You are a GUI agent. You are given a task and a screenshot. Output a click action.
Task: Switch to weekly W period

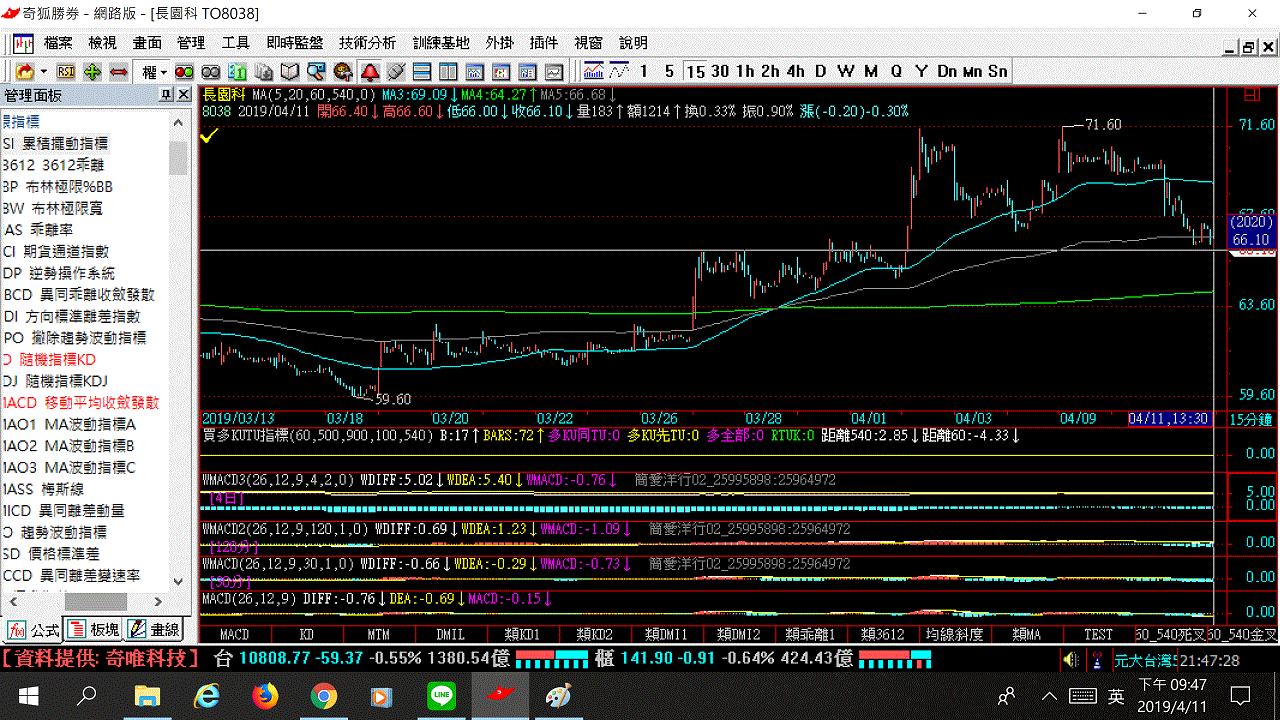coord(846,71)
